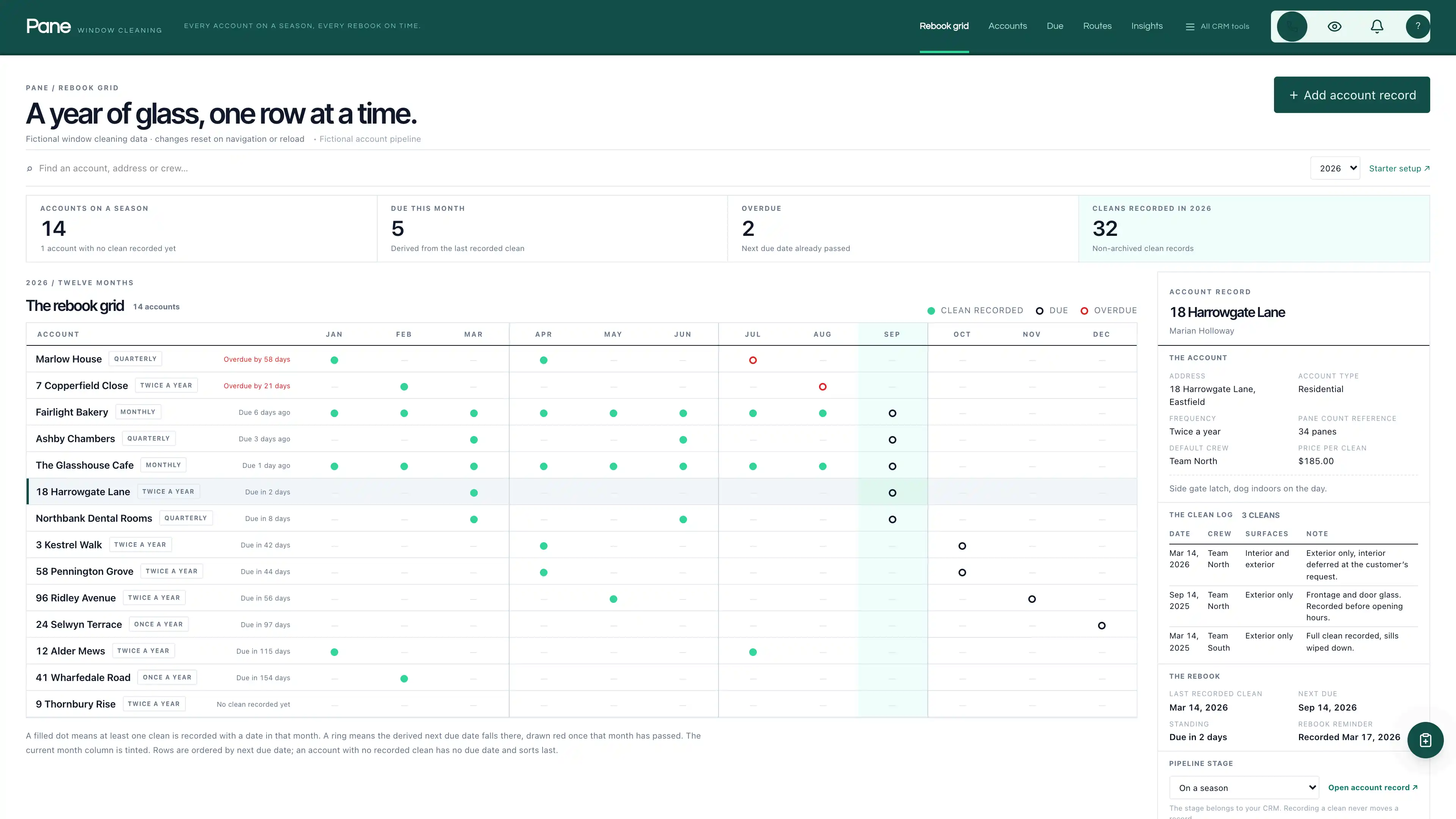Open the 2026 year dropdown
The width and height of the screenshot is (1456, 819).
(x=1335, y=168)
